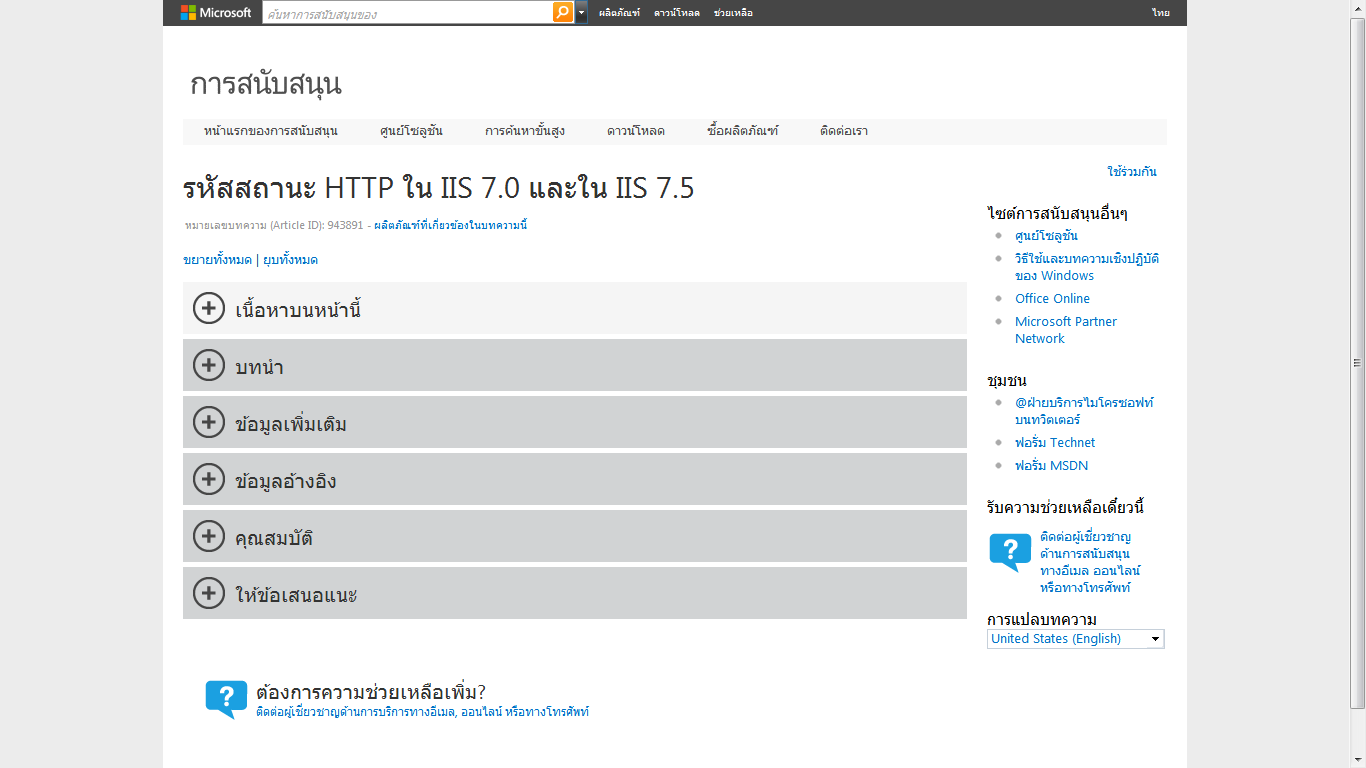Click the บทนำ heading text
Viewport: 1366px width, 768px height.
pos(259,367)
